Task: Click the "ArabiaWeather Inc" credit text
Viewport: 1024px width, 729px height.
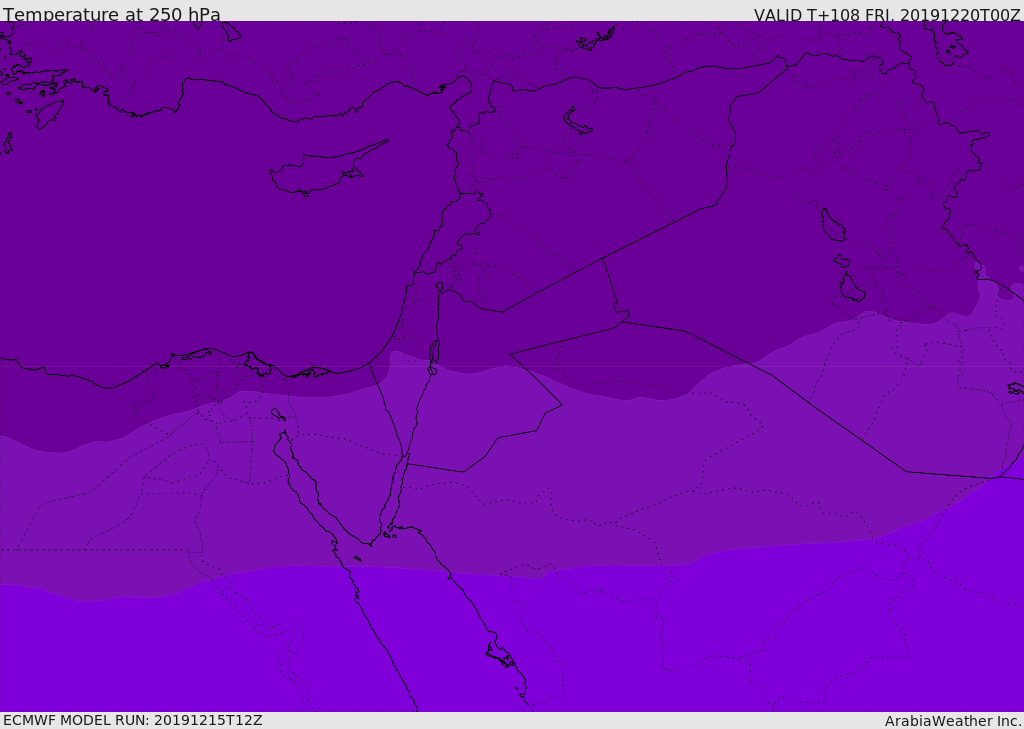Action: coord(953,721)
